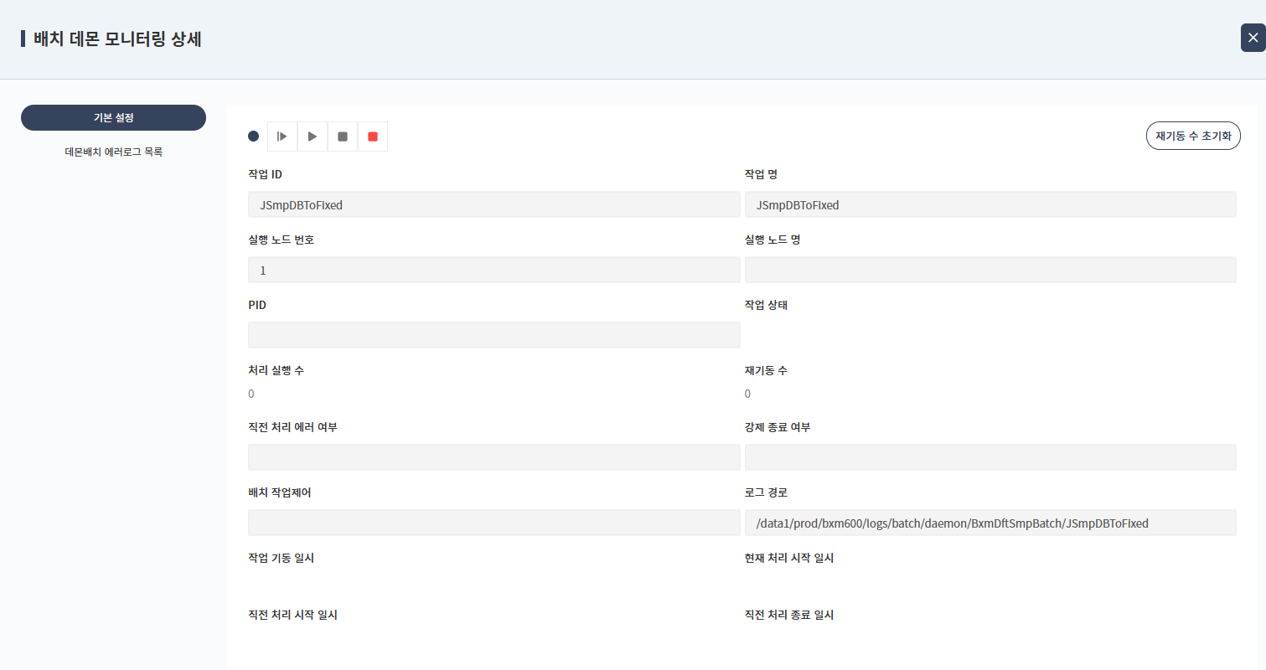Open the 데몬배치 에러로그 목록 tab

[x=113, y=152]
